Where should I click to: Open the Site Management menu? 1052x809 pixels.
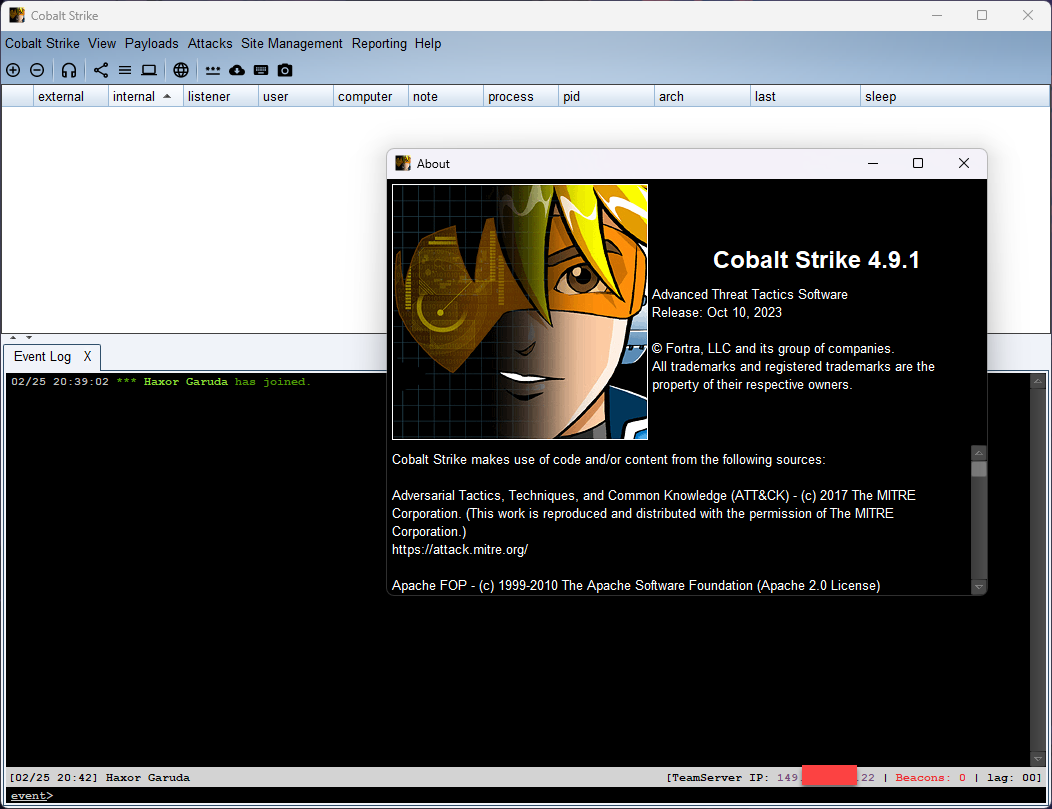pyautogui.click(x=292, y=44)
